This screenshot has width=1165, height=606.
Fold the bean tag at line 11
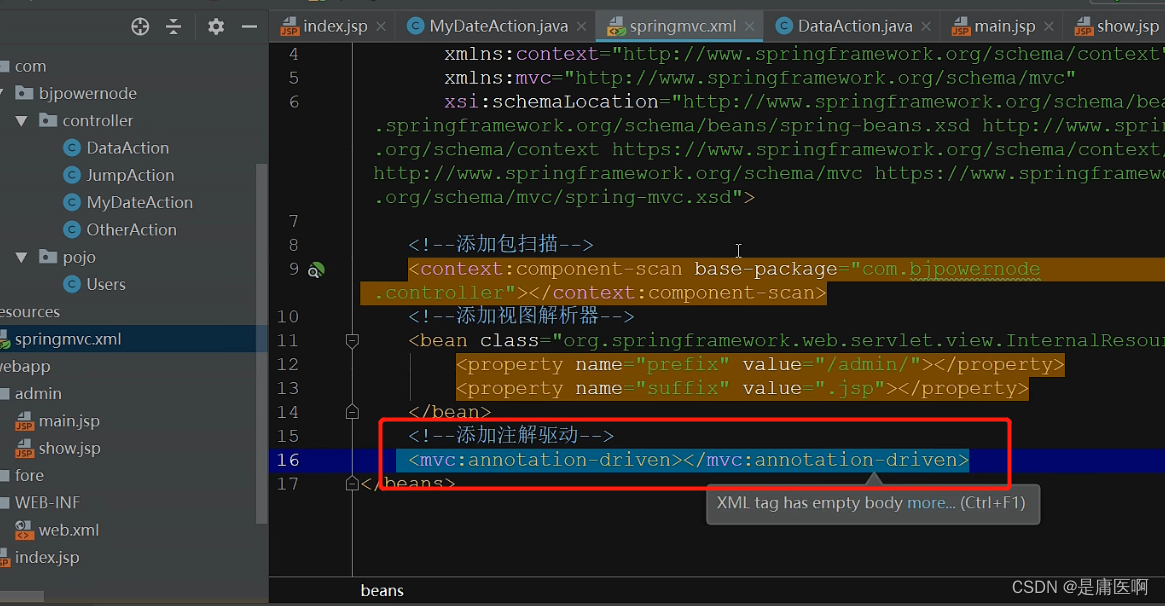352,341
